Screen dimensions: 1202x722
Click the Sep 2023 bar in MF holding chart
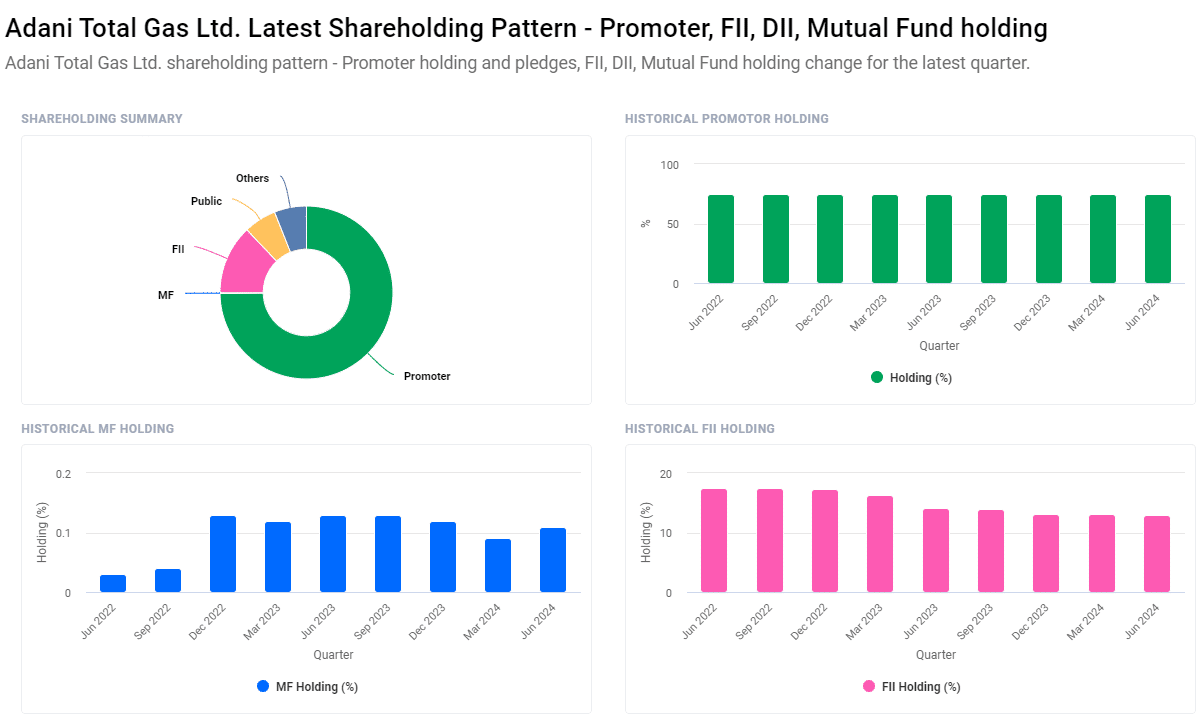pos(388,554)
